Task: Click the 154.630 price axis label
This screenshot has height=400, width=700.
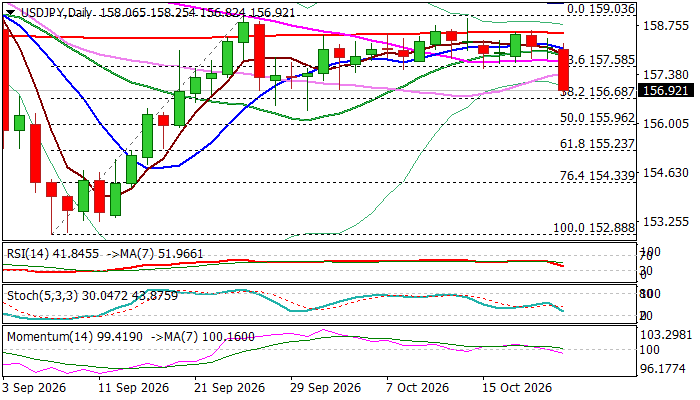Action: click(x=665, y=173)
